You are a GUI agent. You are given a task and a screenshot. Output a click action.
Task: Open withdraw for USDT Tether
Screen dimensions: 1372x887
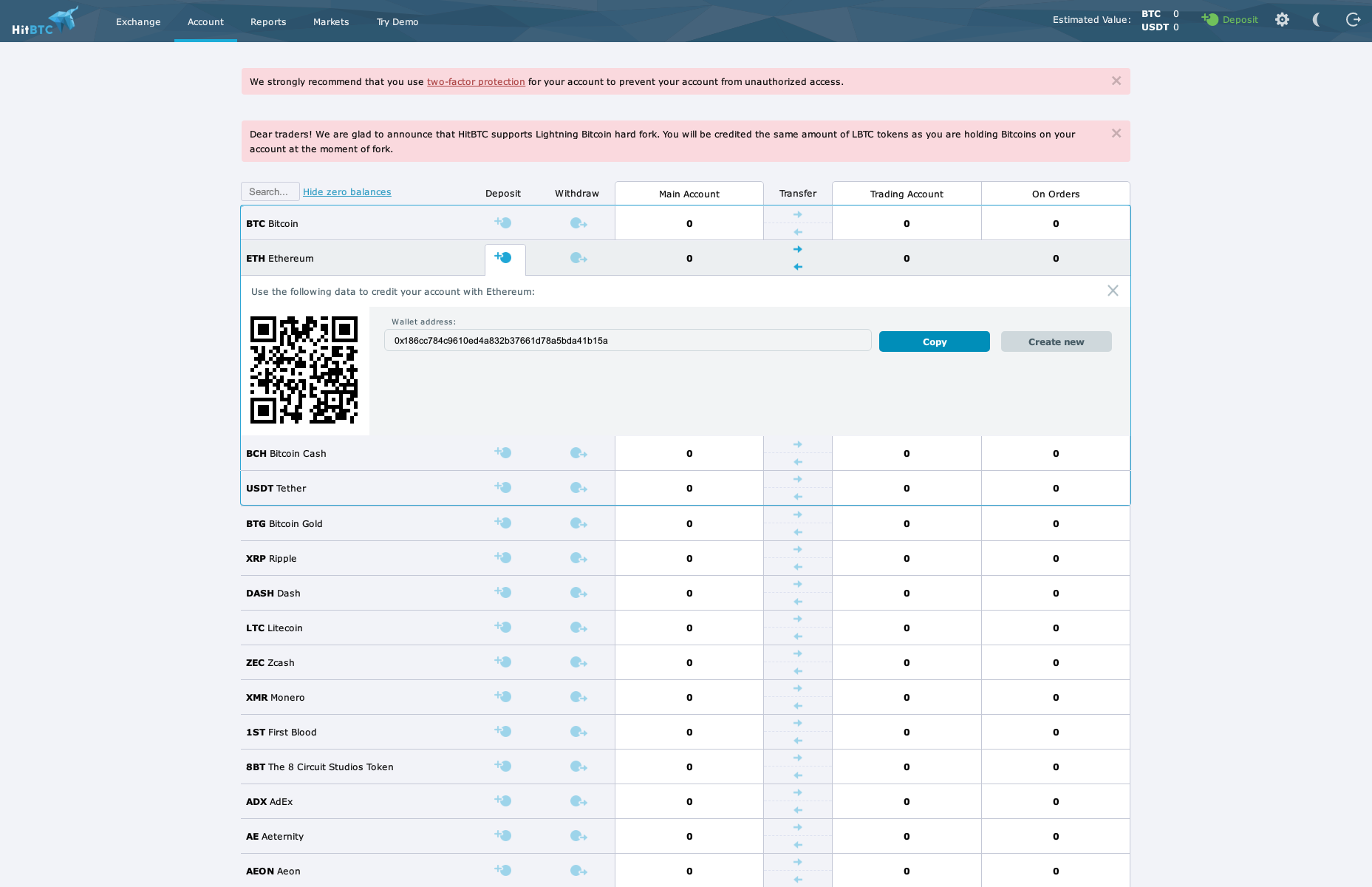[x=579, y=488]
